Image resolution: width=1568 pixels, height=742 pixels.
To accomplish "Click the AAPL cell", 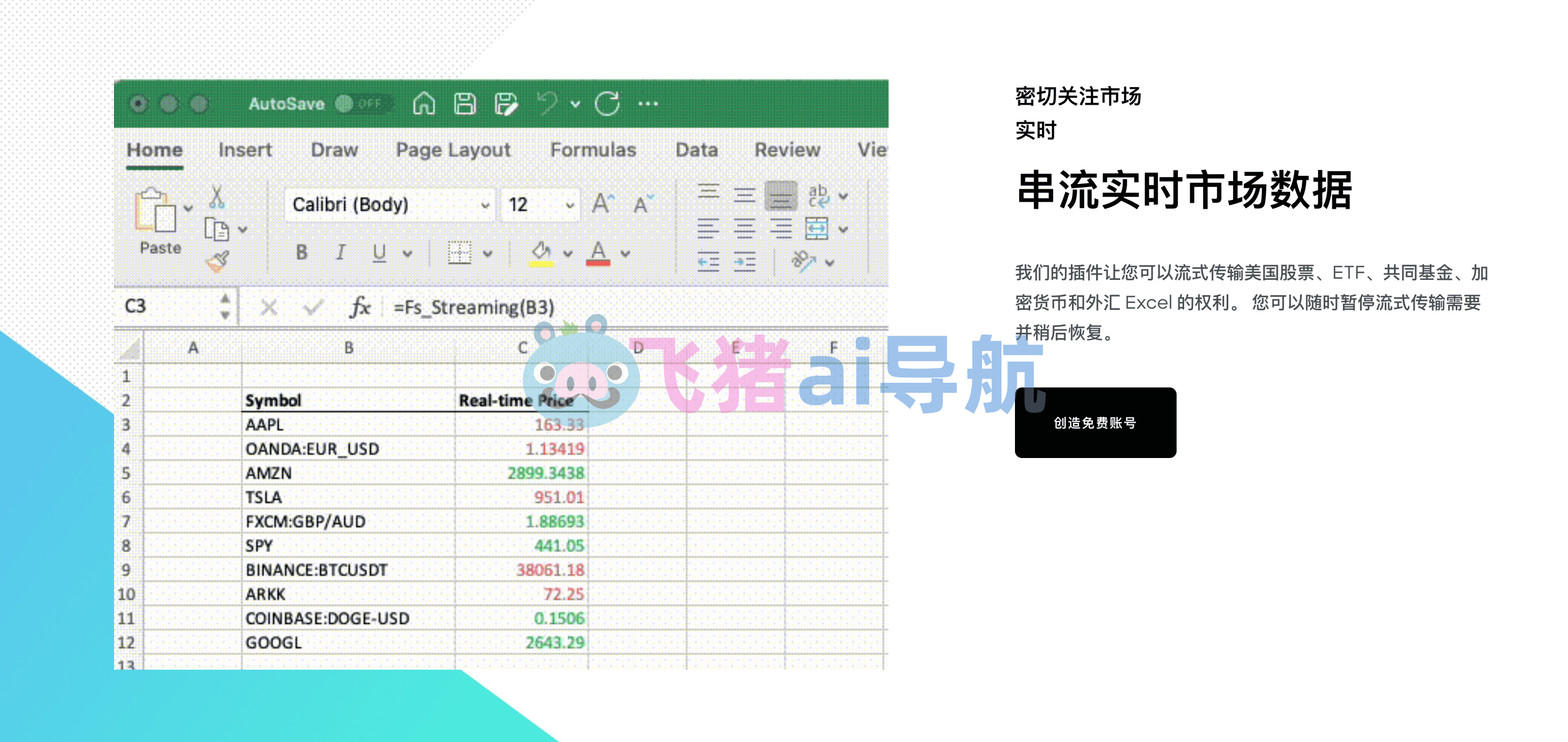I will pyautogui.click(x=348, y=425).
